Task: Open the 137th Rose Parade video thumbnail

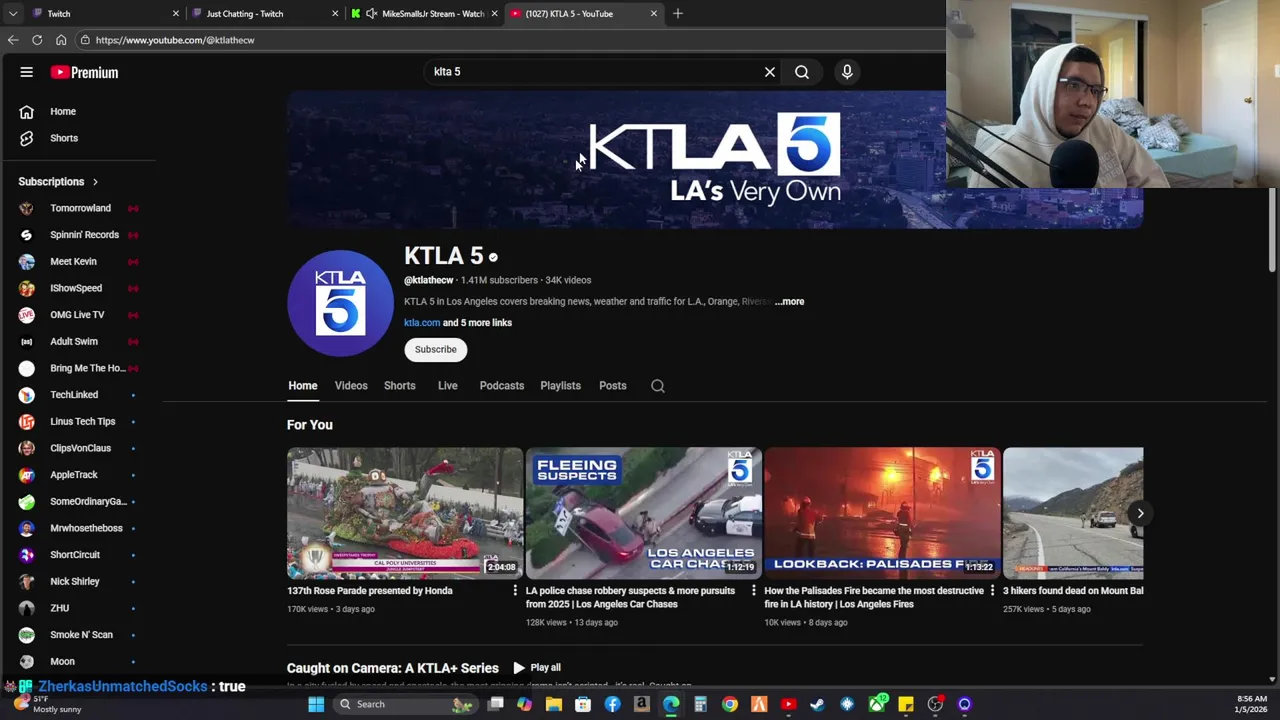Action: (404, 513)
